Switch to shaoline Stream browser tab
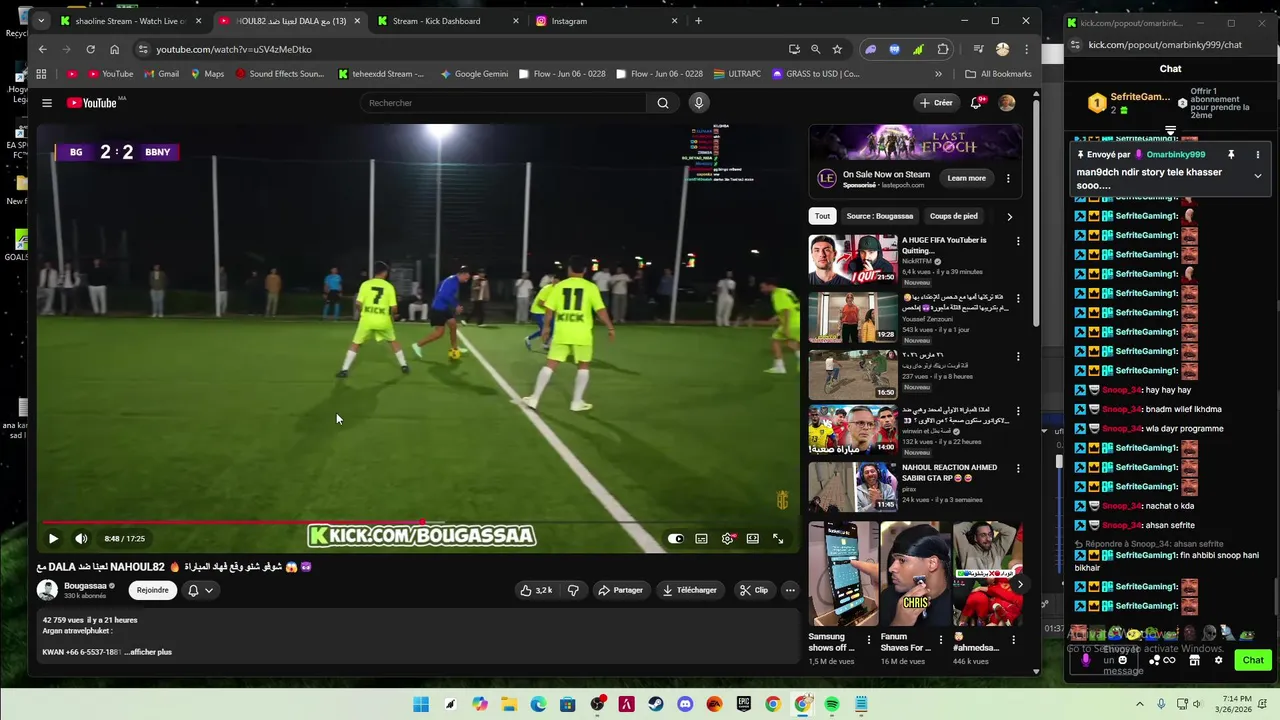1280x720 pixels. click(130, 21)
